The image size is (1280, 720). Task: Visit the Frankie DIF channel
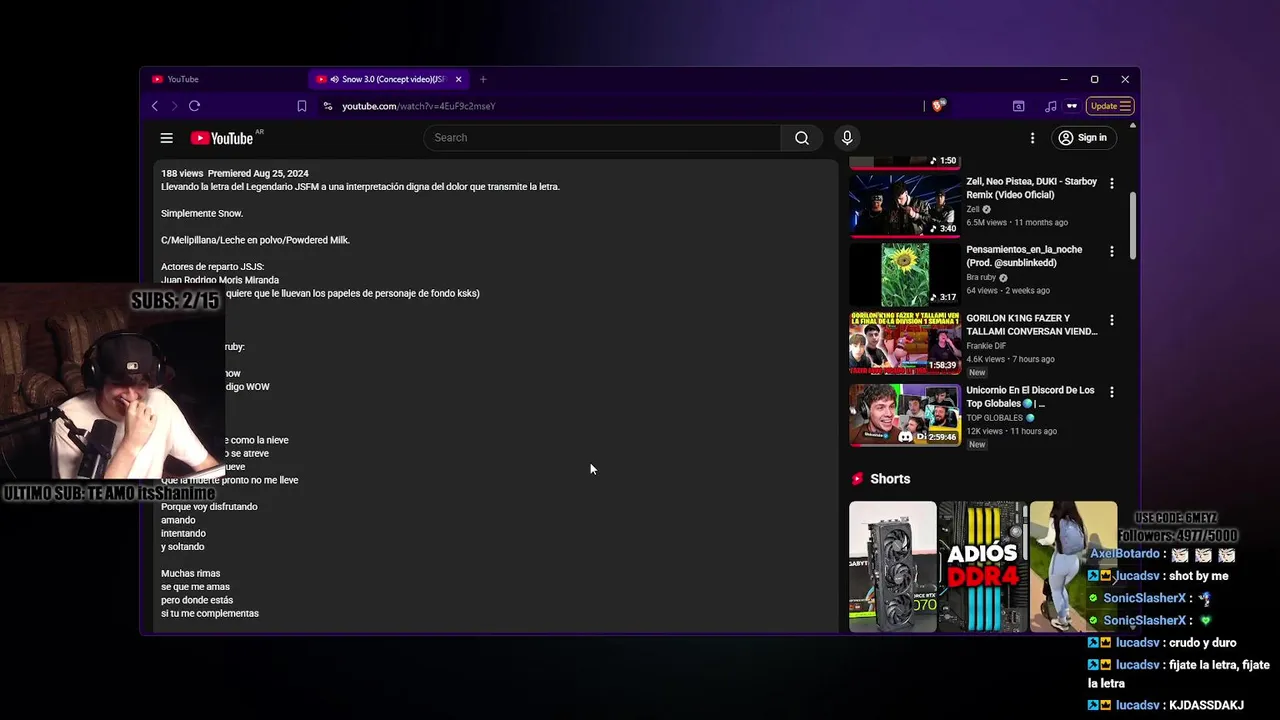click(x=986, y=346)
